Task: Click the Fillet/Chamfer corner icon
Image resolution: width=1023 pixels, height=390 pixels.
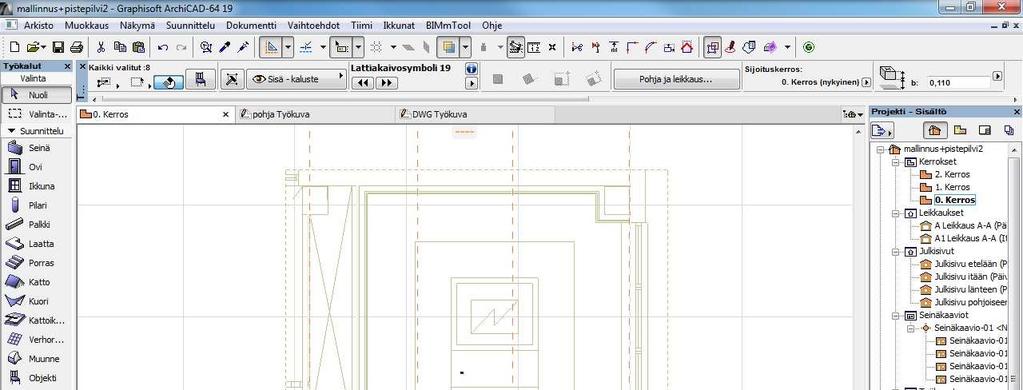Action: click(632, 47)
